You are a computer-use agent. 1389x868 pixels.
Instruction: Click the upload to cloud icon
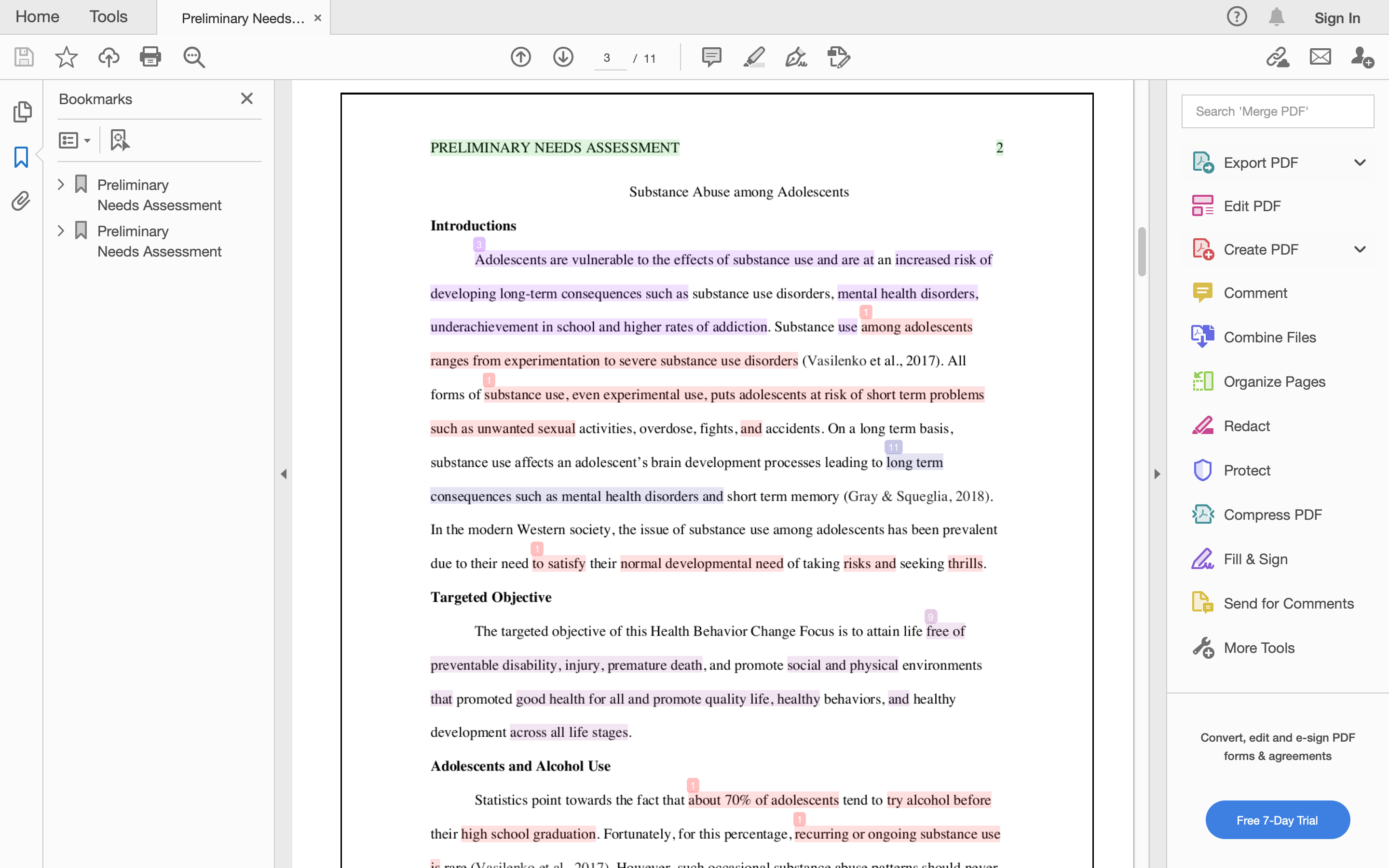[109, 57]
